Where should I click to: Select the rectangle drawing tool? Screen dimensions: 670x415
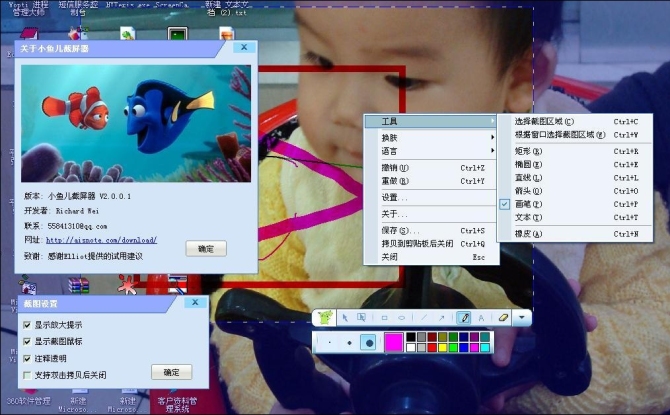click(385, 318)
